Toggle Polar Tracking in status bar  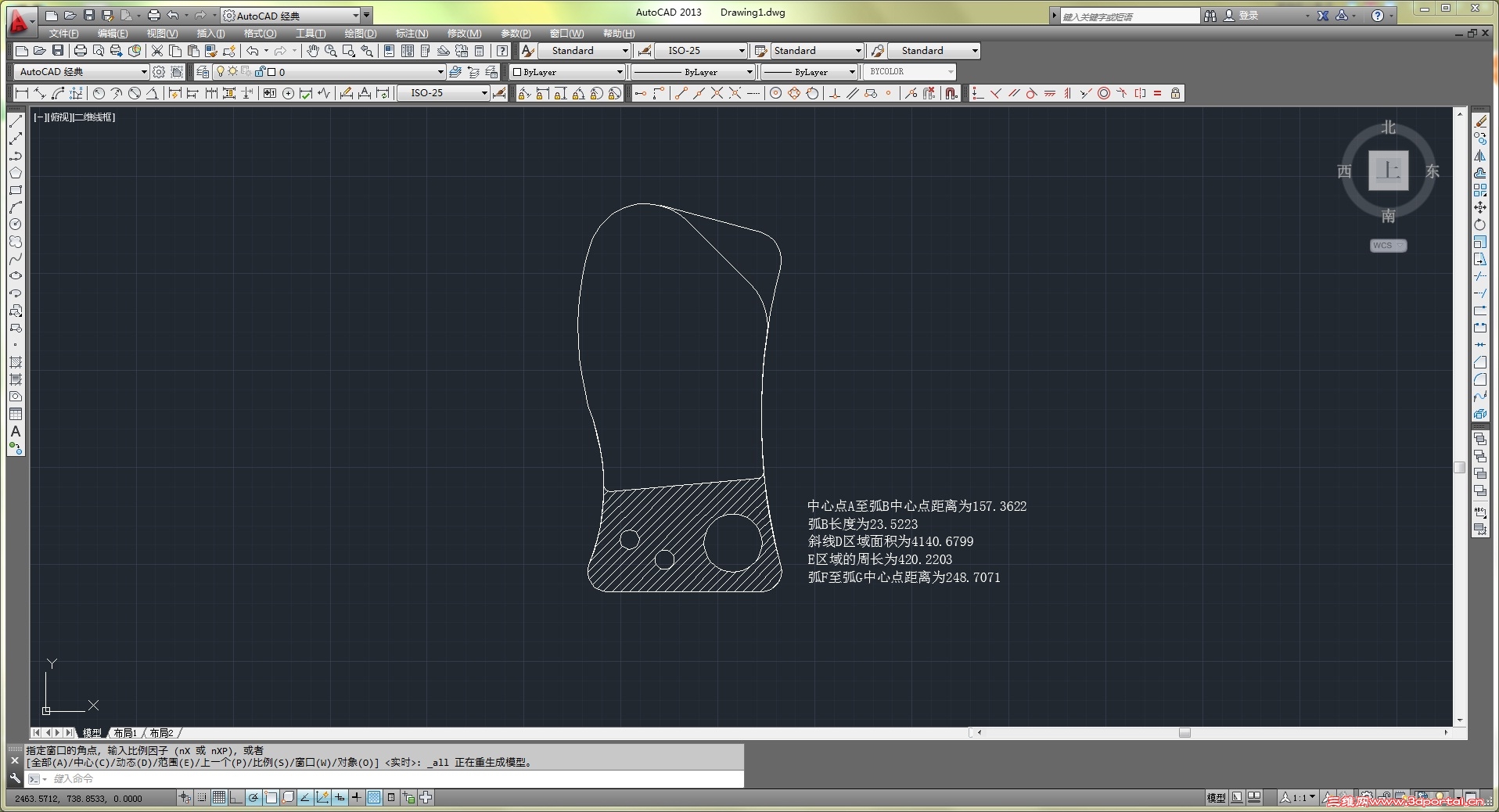pos(253,798)
